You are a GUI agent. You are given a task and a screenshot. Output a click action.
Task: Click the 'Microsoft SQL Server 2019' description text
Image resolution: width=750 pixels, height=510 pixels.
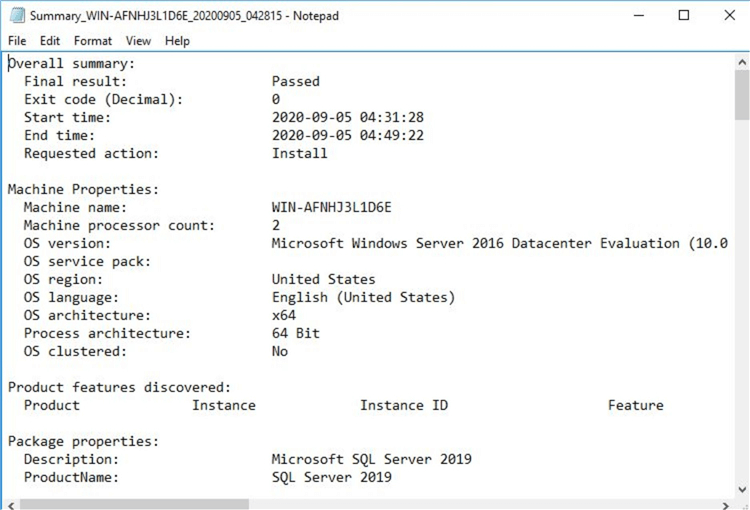point(372,459)
